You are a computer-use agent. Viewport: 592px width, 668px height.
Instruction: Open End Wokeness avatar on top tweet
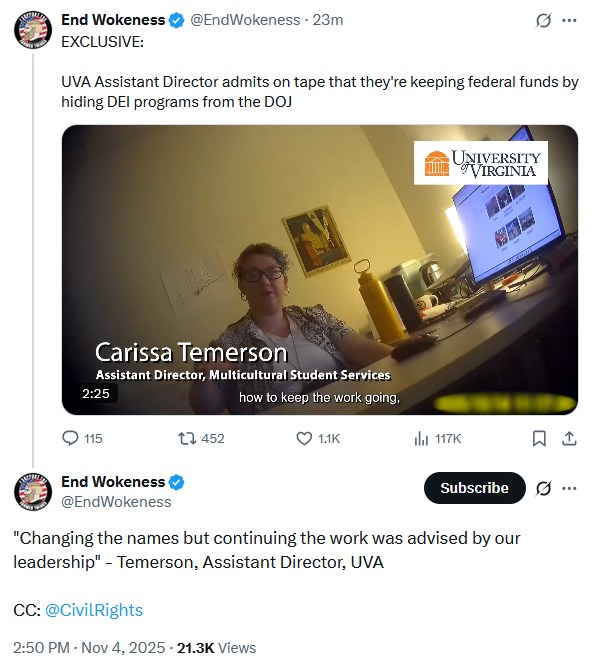click(33, 30)
